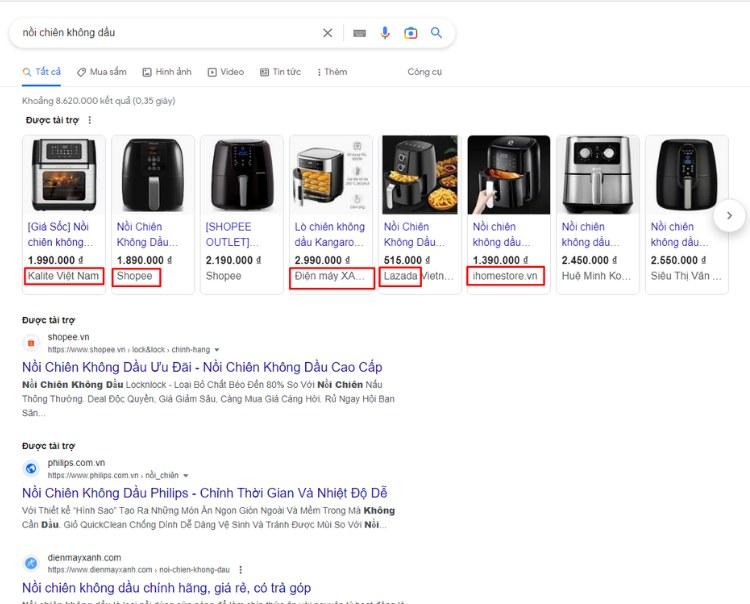Click dienmayxanh.com site name text
Image resolution: width=750 pixels, height=604 pixels.
[x=84, y=558]
